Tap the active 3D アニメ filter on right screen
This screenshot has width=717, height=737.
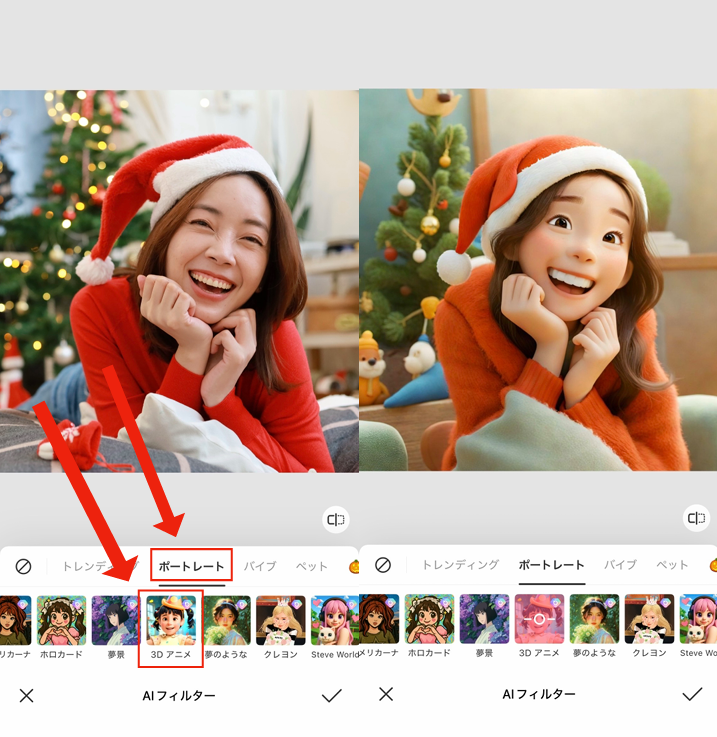tap(539, 619)
